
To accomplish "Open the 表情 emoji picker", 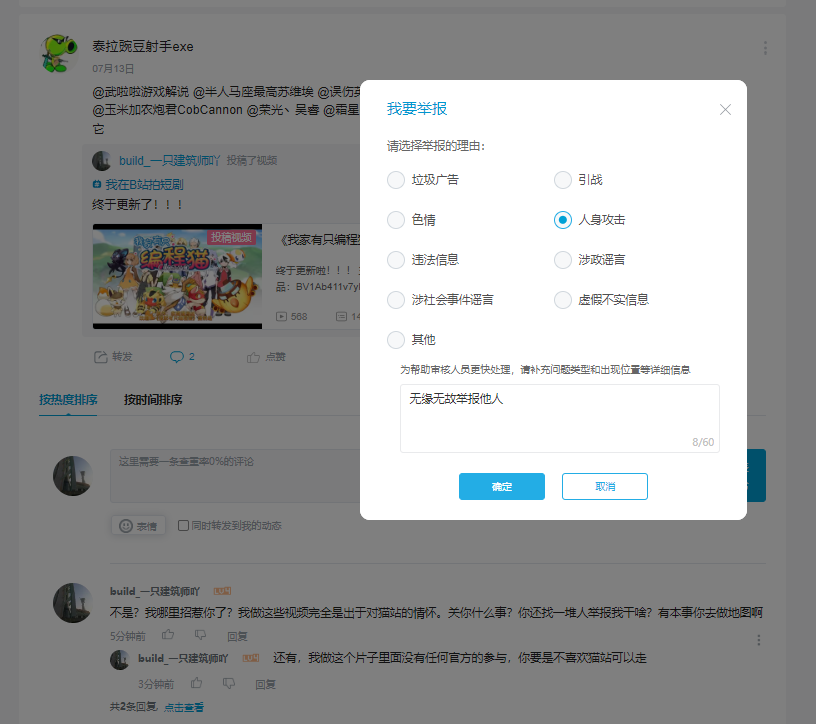I will tap(138, 526).
